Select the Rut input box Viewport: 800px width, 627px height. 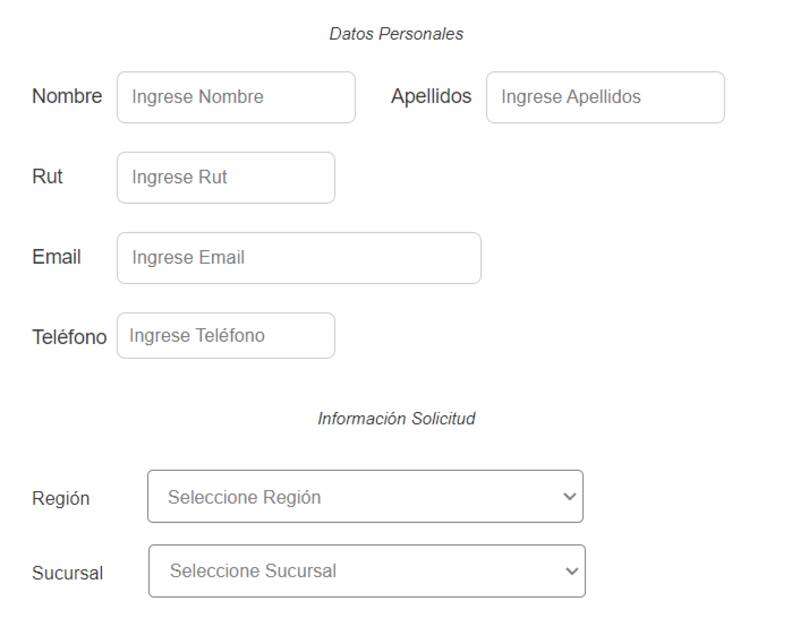225,178
